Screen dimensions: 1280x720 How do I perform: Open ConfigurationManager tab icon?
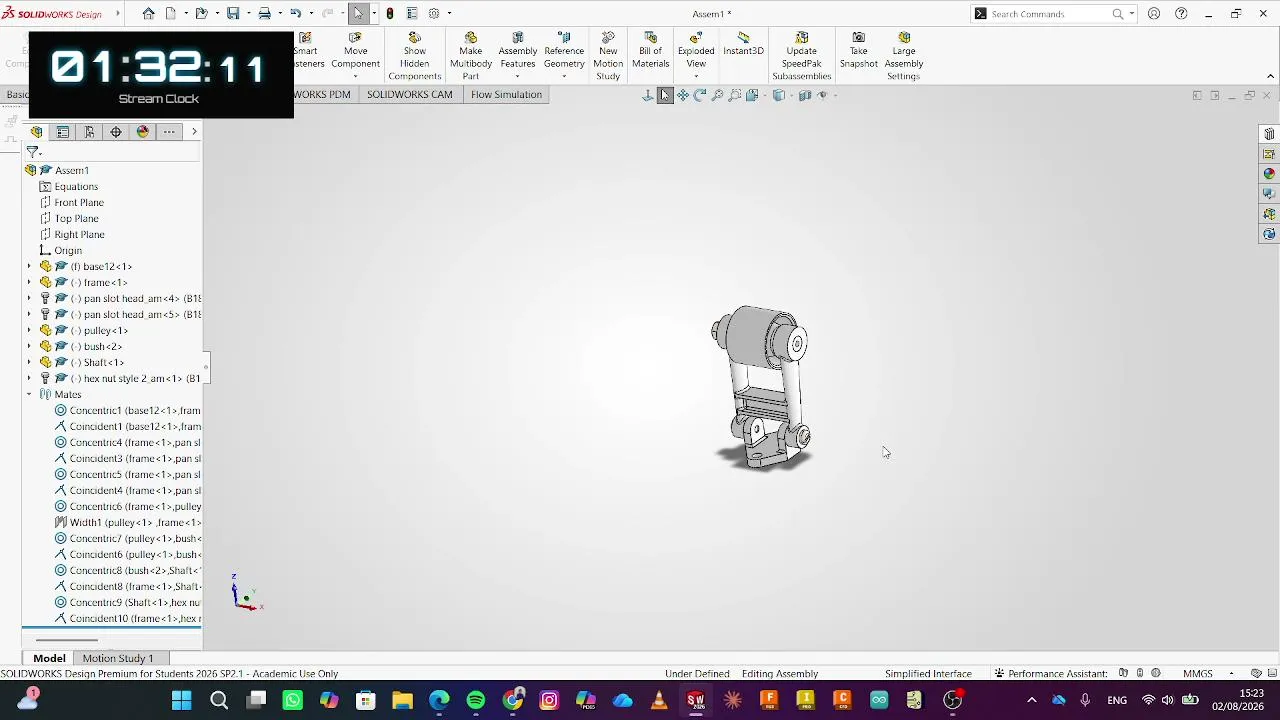89,132
